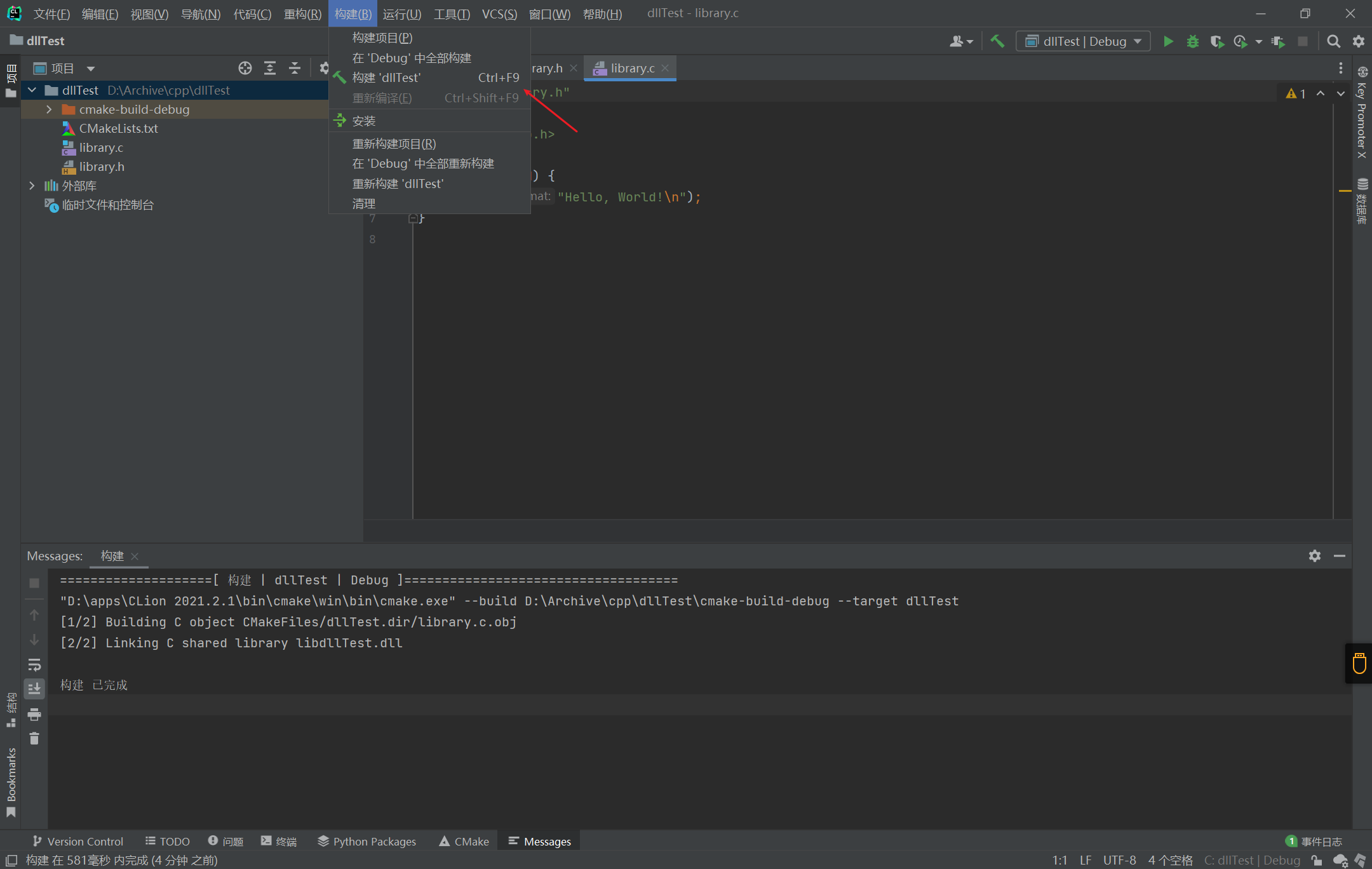Select CMakeLists.txt in project tree

(x=118, y=128)
